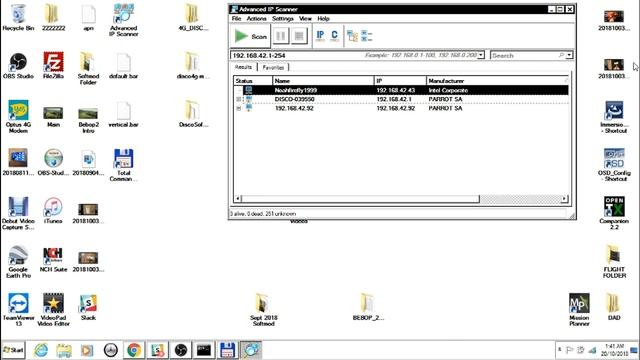Image resolution: width=640 pixels, height=360 pixels.
Task: Select the Recycle Bin desktop icon
Action: coord(18,17)
